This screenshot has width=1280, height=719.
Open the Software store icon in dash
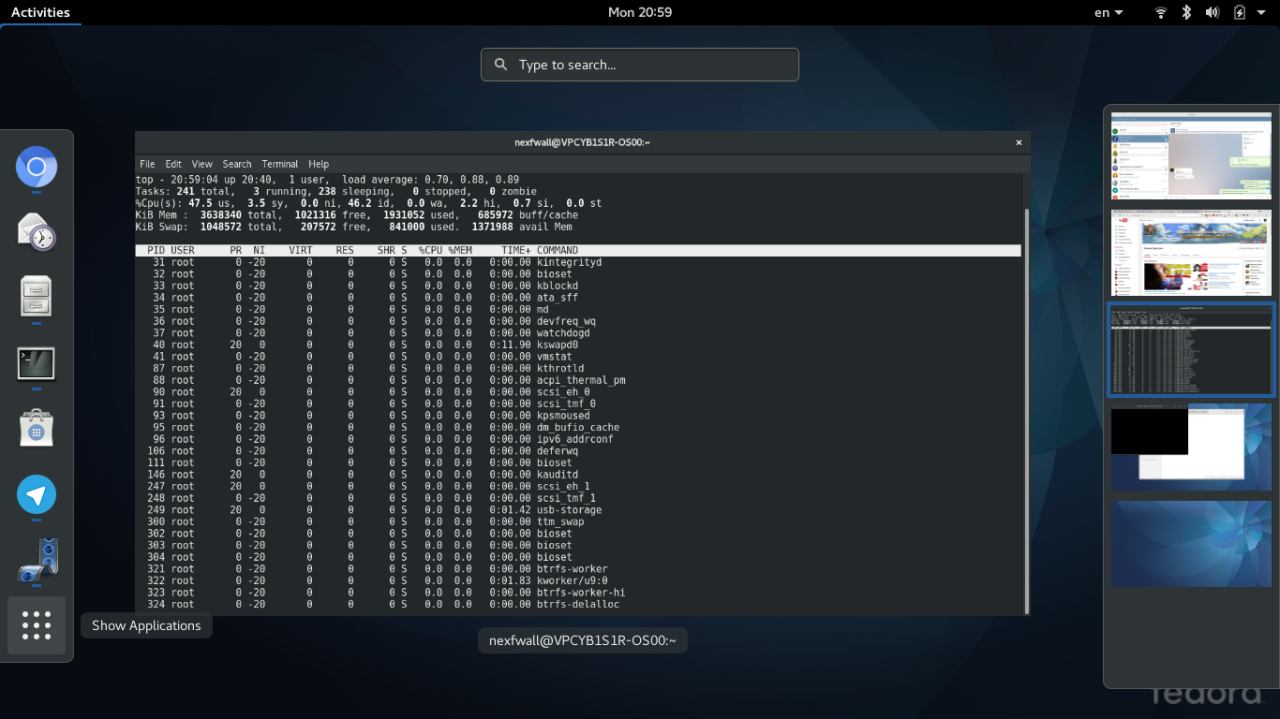(x=36, y=428)
